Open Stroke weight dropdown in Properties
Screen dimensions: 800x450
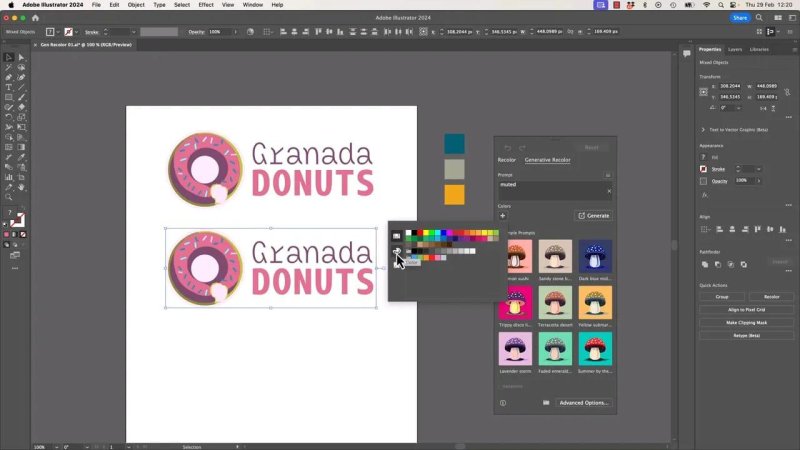point(759,169)
